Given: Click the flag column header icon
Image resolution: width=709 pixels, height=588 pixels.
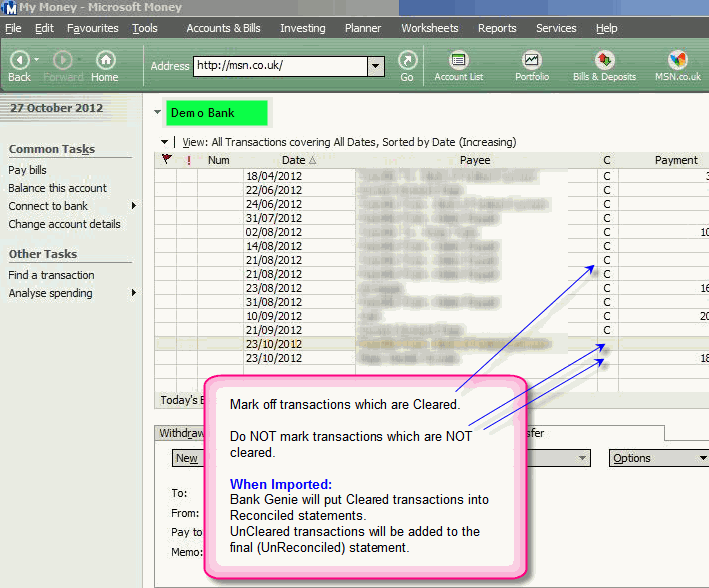Looking at the screenshot, I should pos(166,159).
